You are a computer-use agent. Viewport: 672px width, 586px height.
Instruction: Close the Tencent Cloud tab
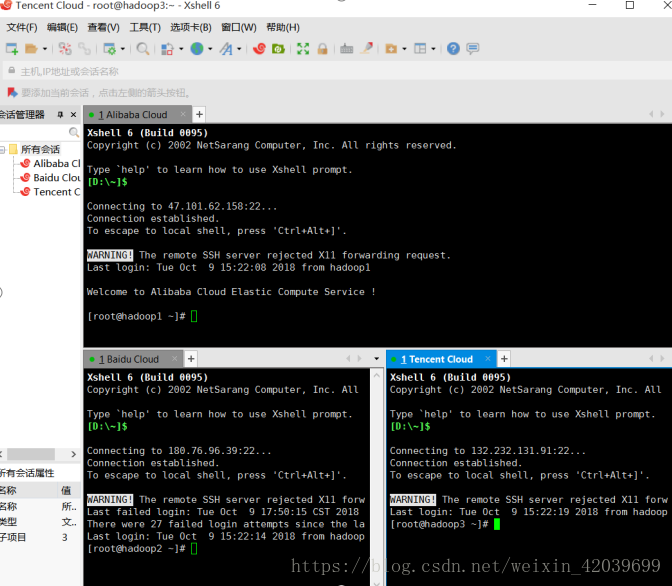[x=488, y=359]
